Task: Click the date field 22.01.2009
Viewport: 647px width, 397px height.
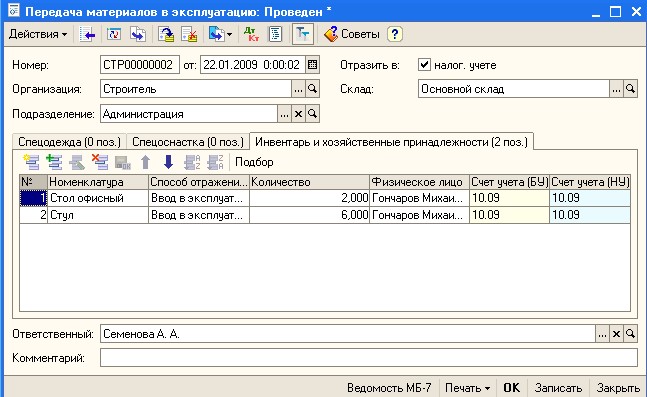Action: 253,65
